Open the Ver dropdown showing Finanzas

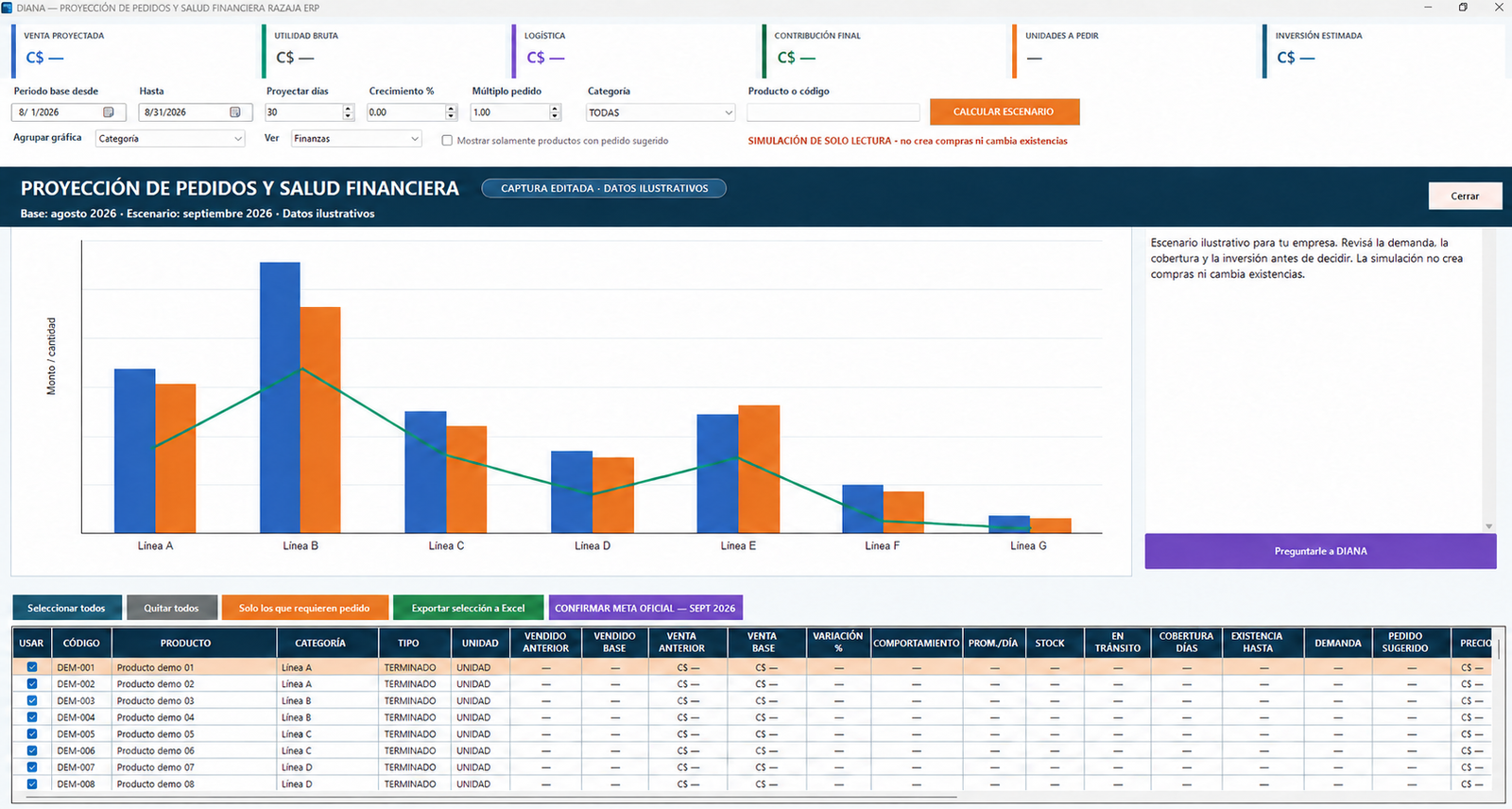(355, 139)
